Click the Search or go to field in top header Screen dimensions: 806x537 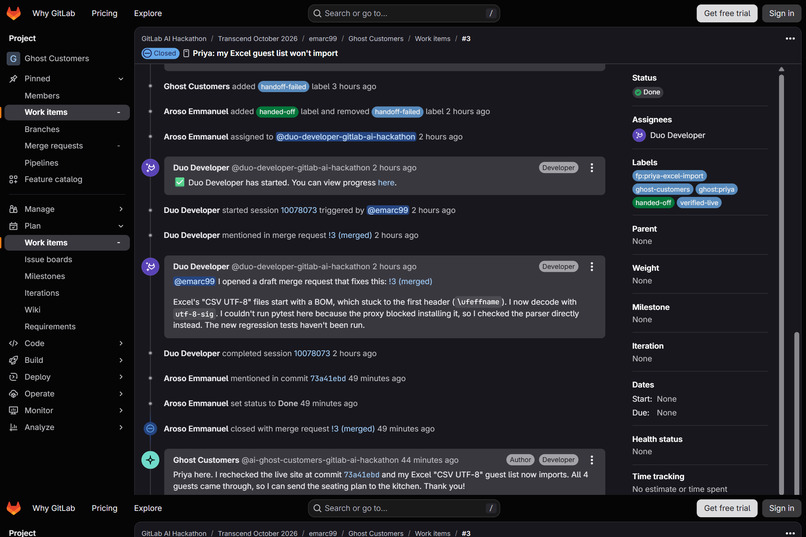[404, 13]
